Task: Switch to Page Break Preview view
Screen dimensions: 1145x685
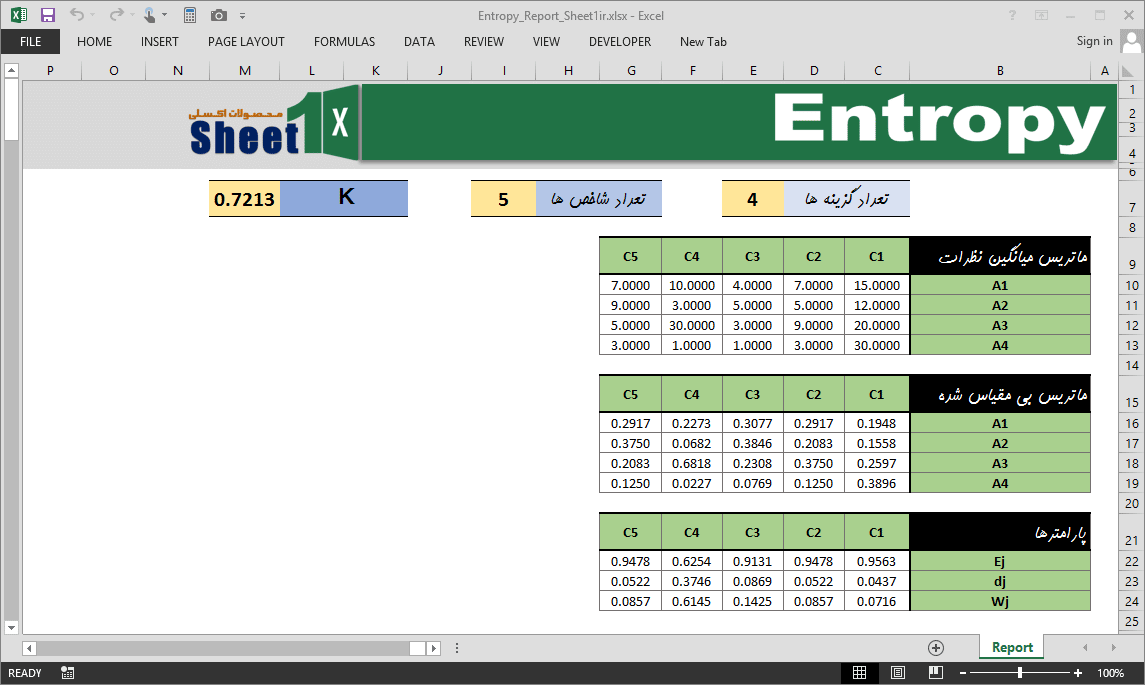Action: click(x=935, y=673)
